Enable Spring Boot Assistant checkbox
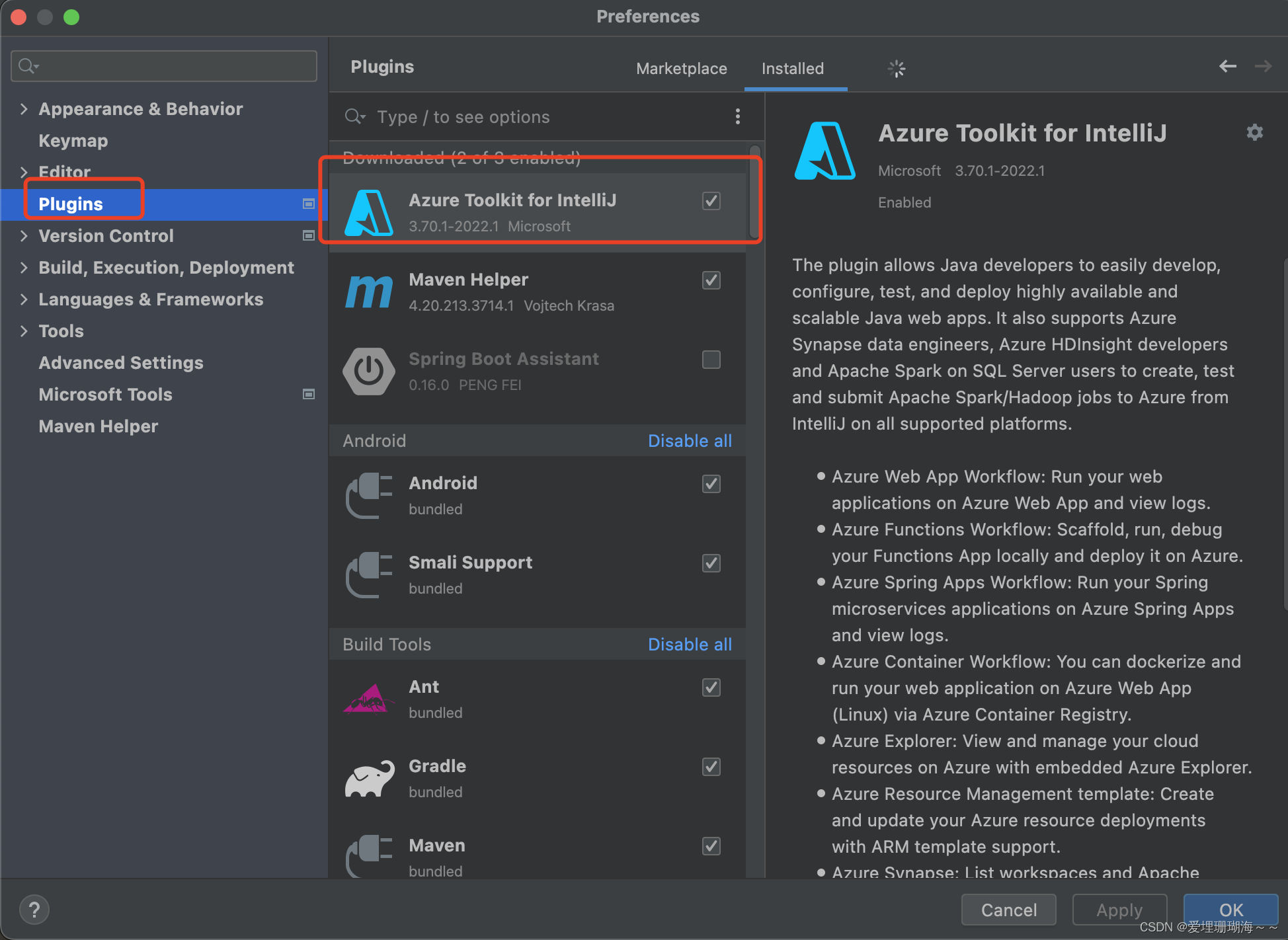The width and height of the screenshot is (1288, 940). (711, 360)
